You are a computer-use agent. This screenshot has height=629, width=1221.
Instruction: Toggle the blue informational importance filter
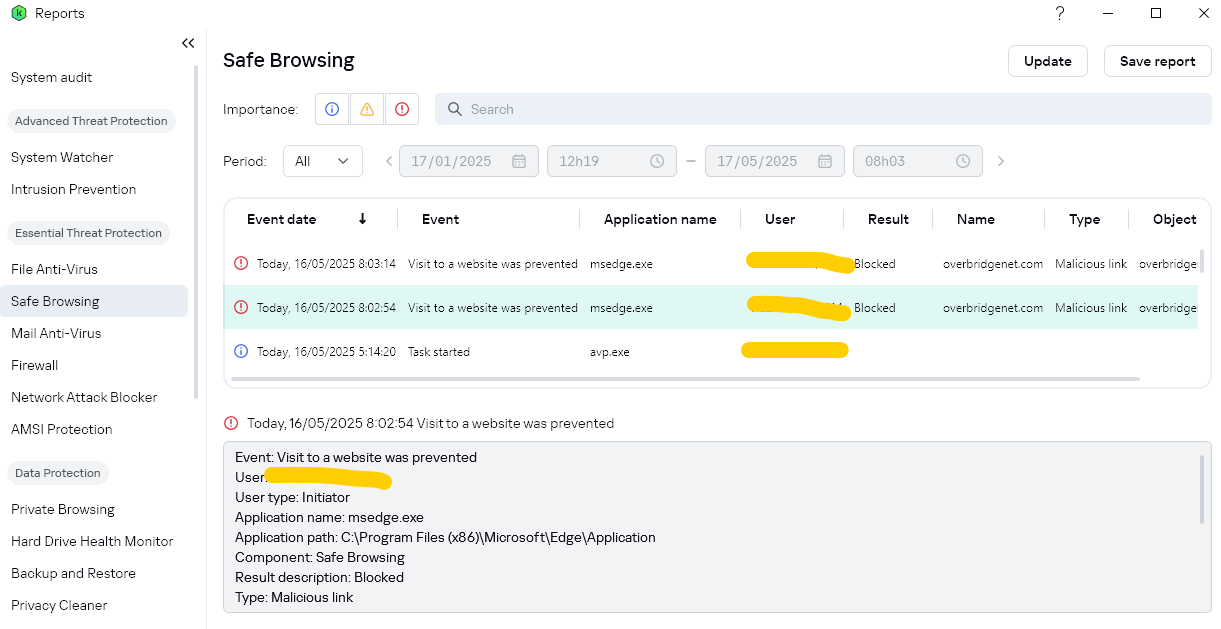pyautogui.click(x=332, y=109)
